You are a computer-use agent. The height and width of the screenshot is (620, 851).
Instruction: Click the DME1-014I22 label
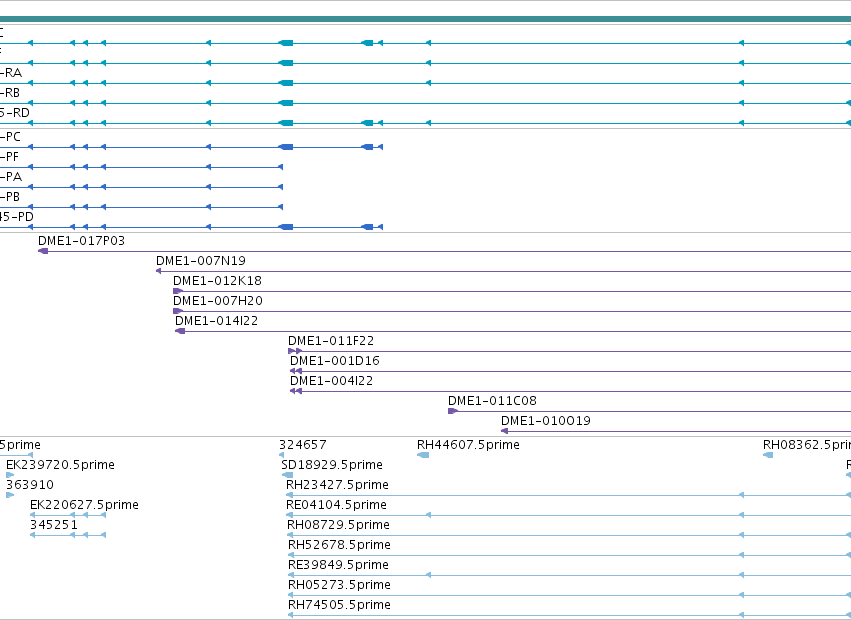coord(217,321)
